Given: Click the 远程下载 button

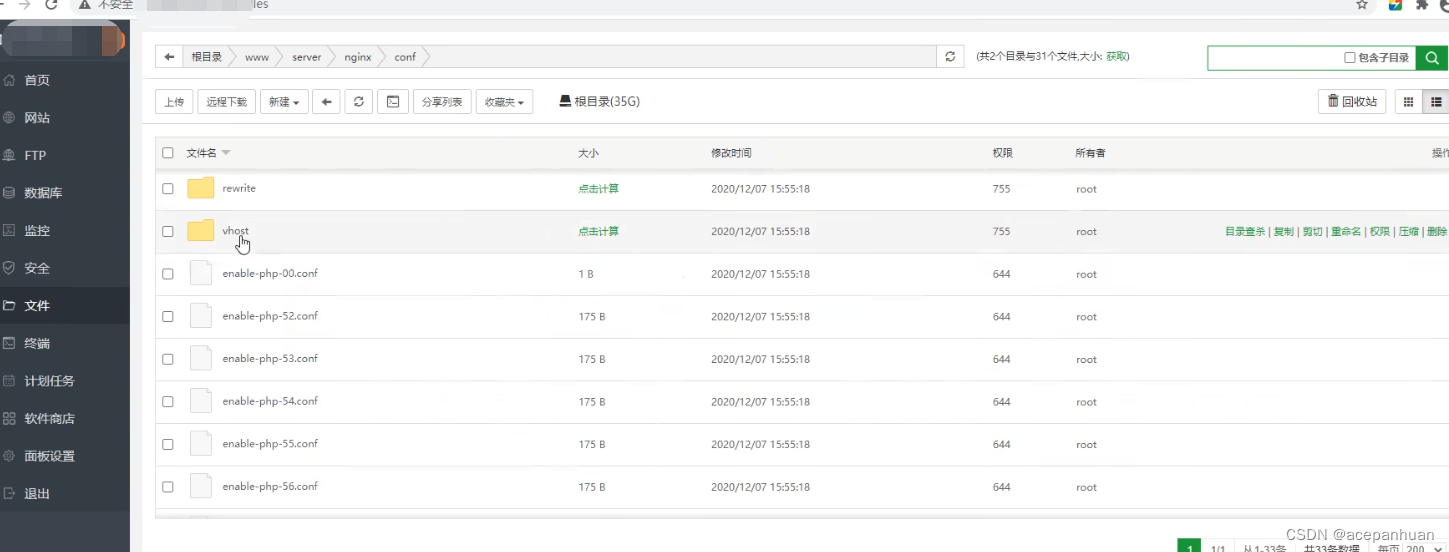Looking at the screenshot, I should (226, 101).
